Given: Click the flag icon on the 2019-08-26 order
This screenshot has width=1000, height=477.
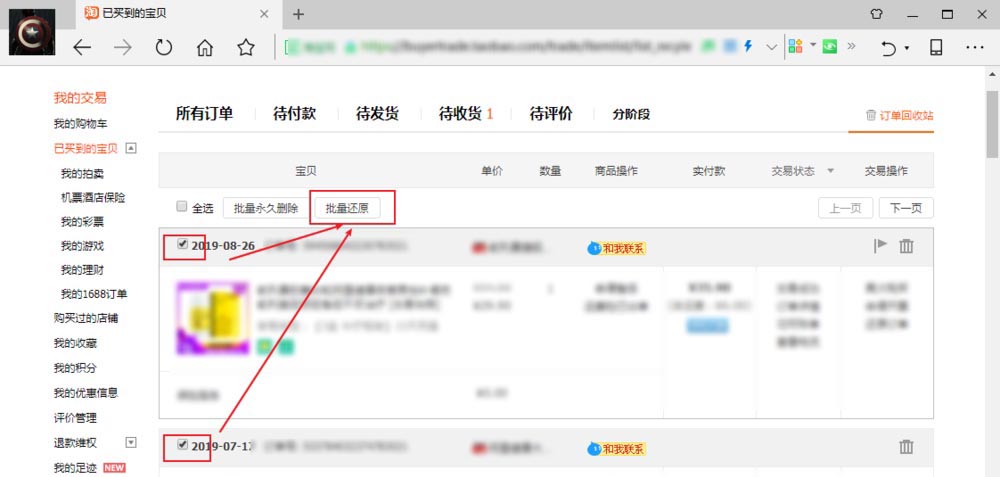Looking at the screenshot, I should [x=880, y=246].
